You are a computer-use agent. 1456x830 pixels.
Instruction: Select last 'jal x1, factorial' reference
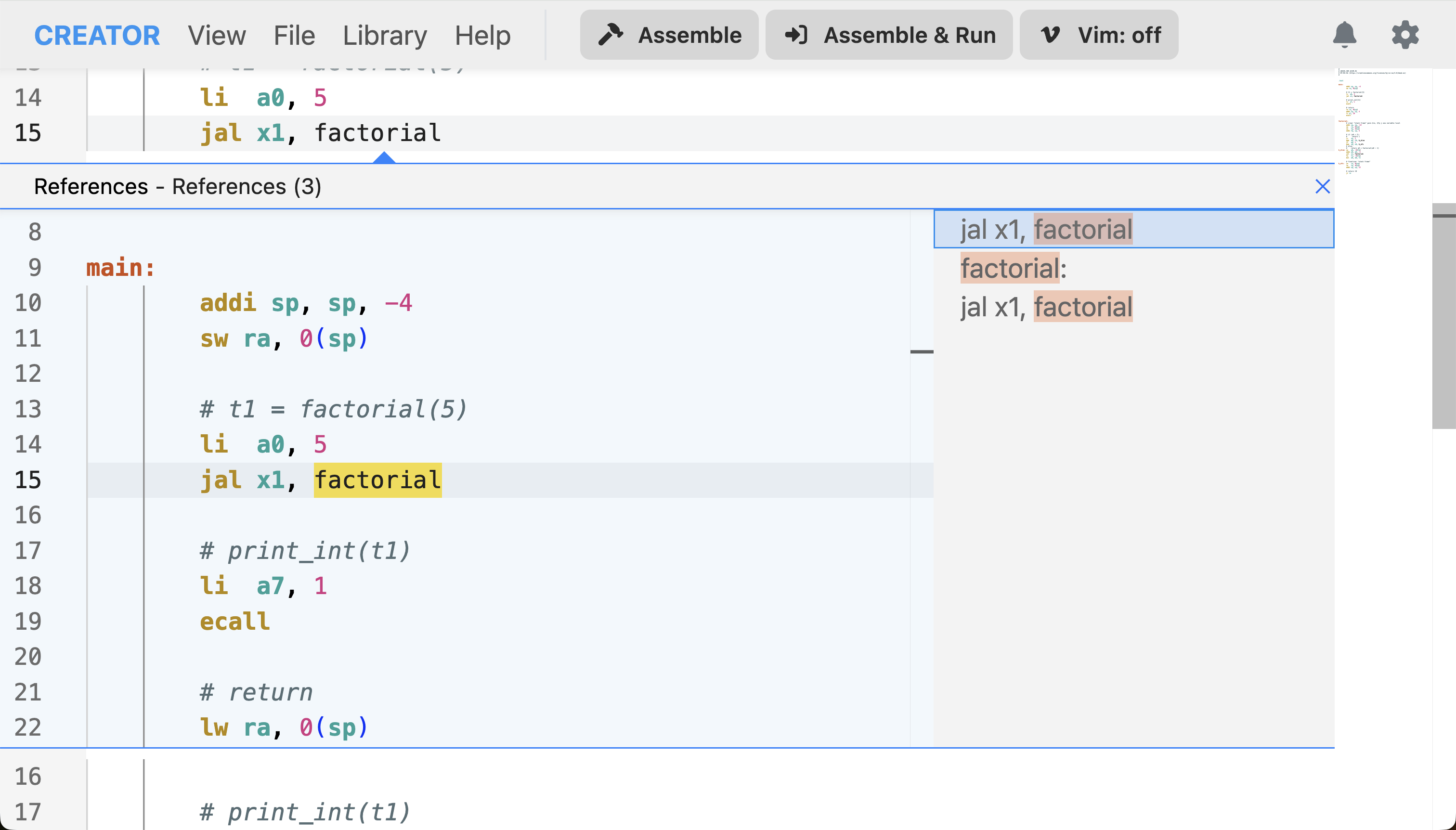[1046, 307]
